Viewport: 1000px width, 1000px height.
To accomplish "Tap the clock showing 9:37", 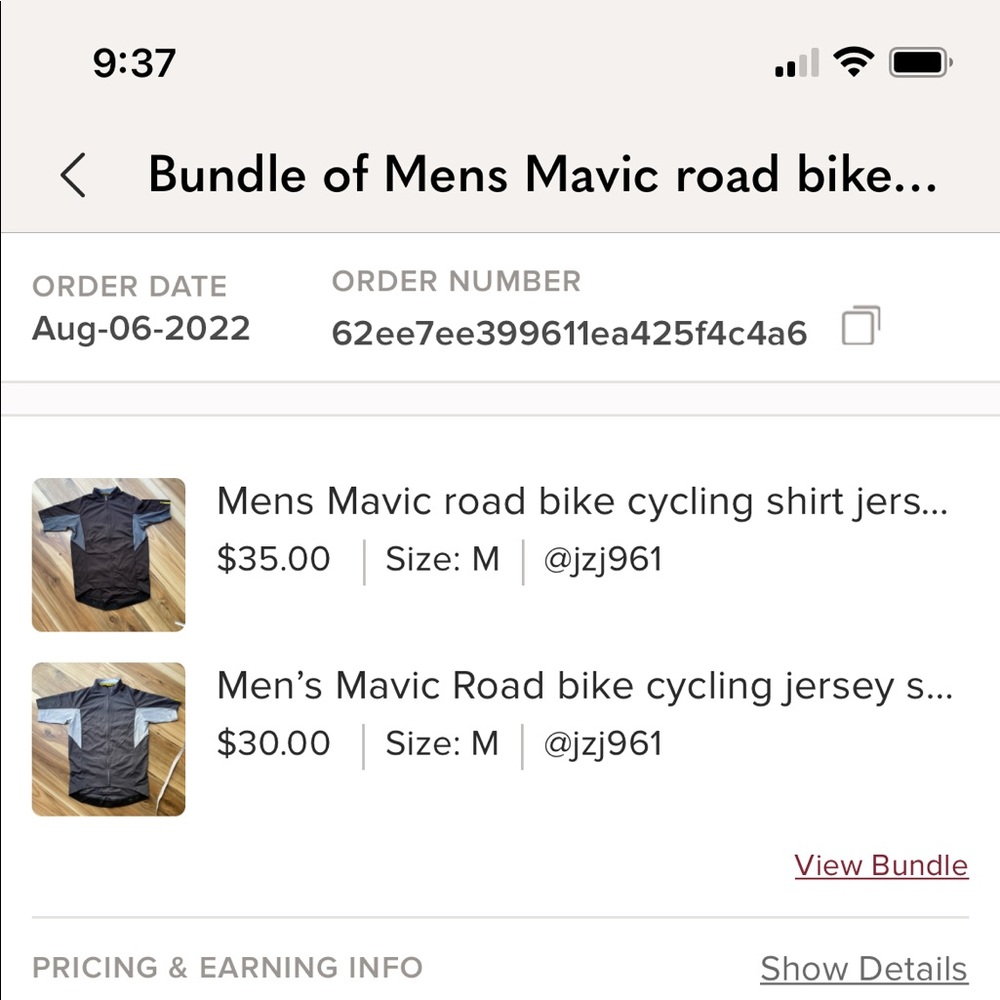I will click(130, 62).
